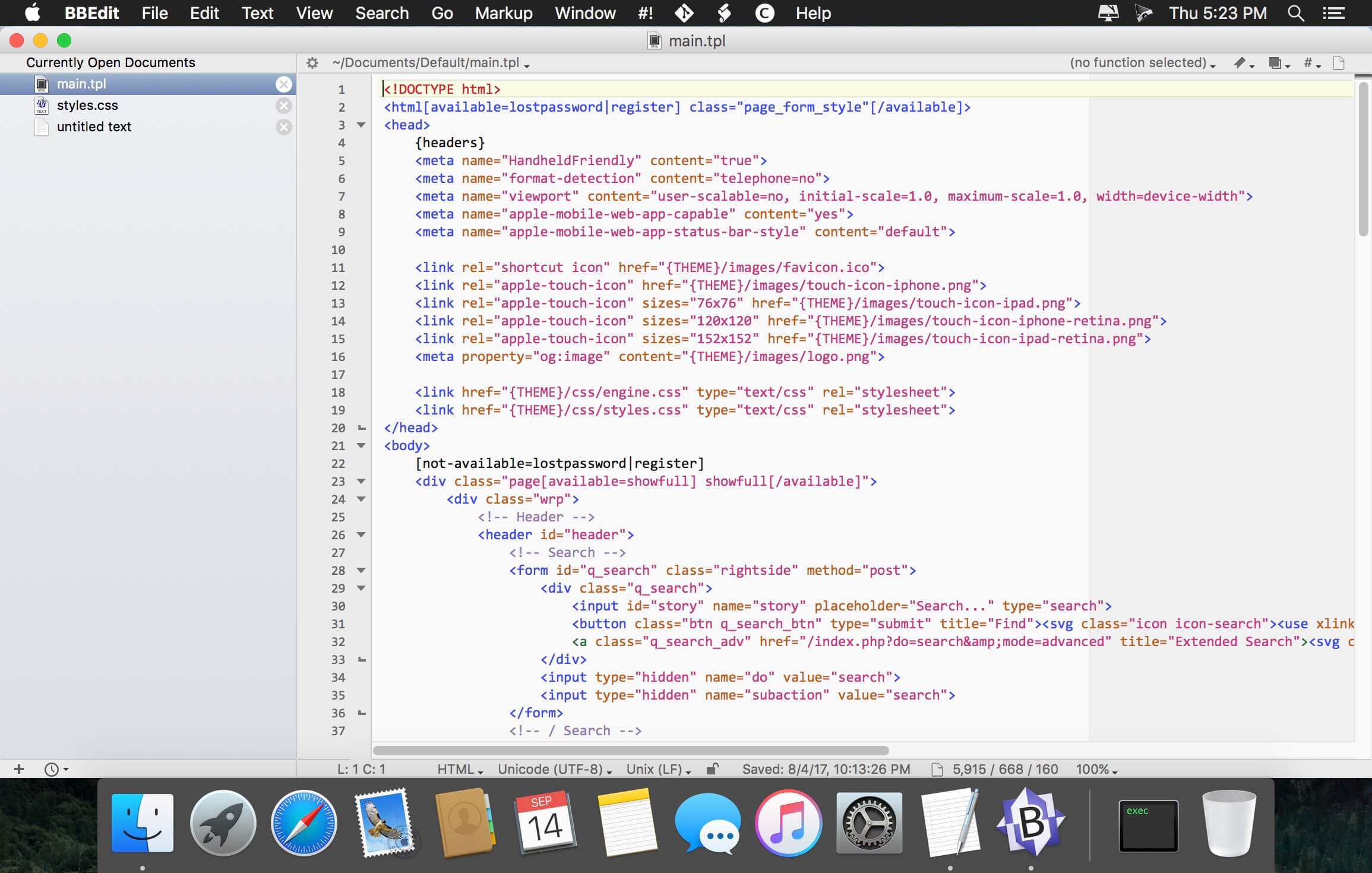Open the Unicode (UTF-8) encoding dropdown
1372x873 pixels.
tap(552, 768)
